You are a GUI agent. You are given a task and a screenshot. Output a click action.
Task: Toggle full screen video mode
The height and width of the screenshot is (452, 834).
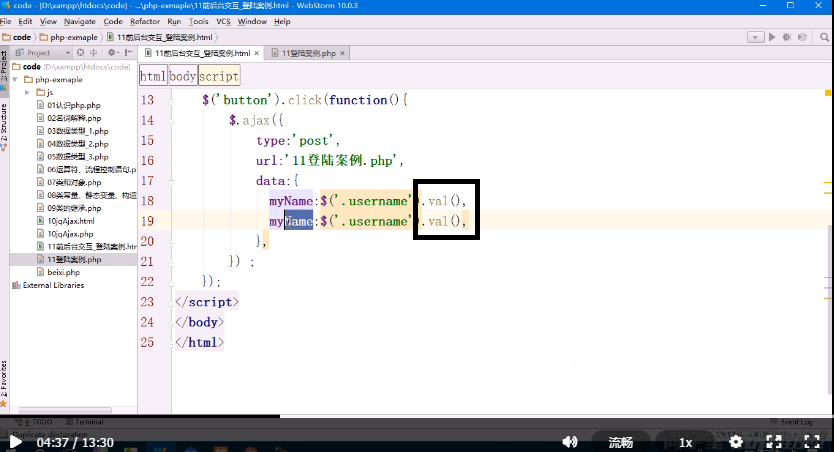click(x=812, y=442)
